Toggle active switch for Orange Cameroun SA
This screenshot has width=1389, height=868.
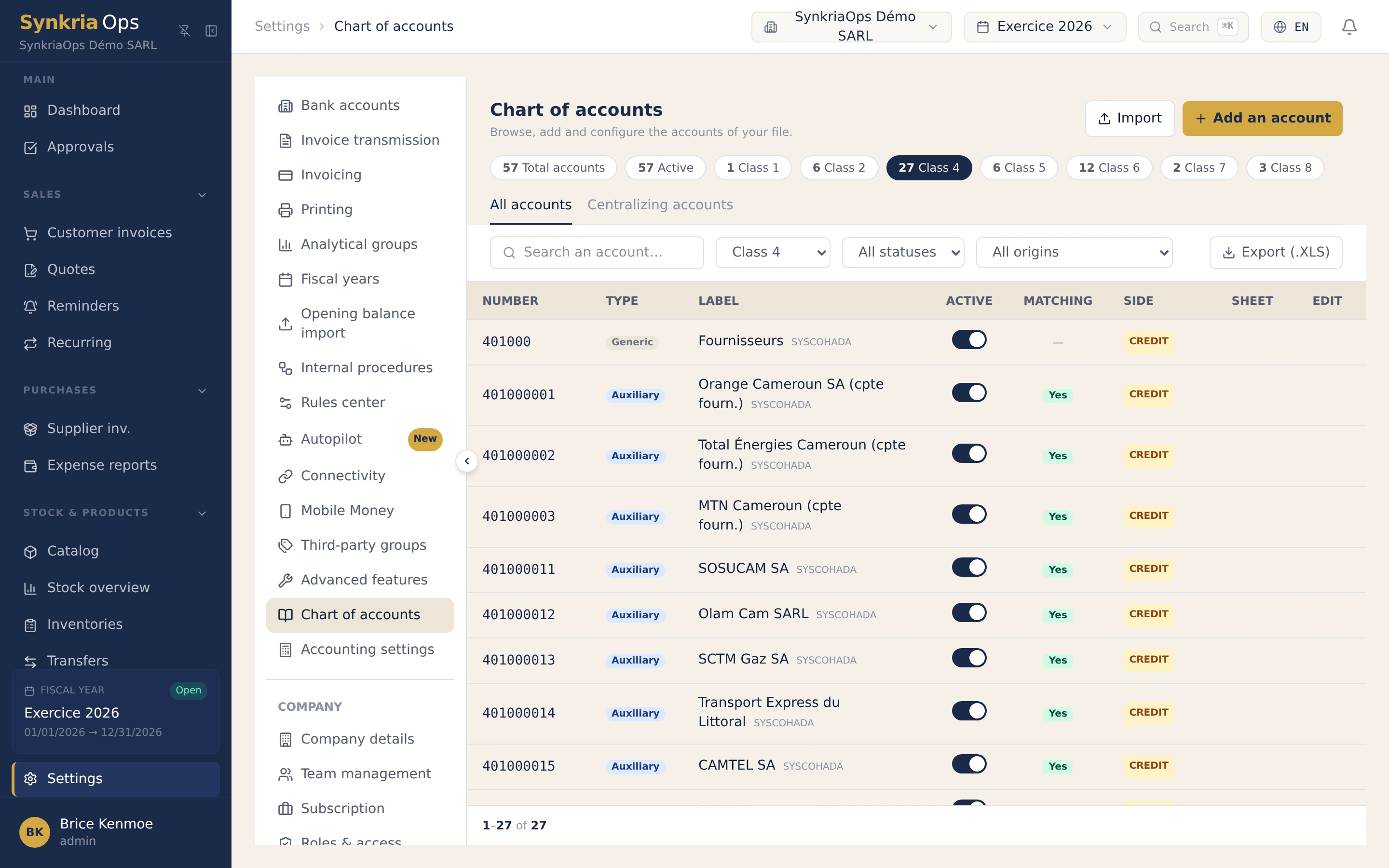(x=969, y=393)
